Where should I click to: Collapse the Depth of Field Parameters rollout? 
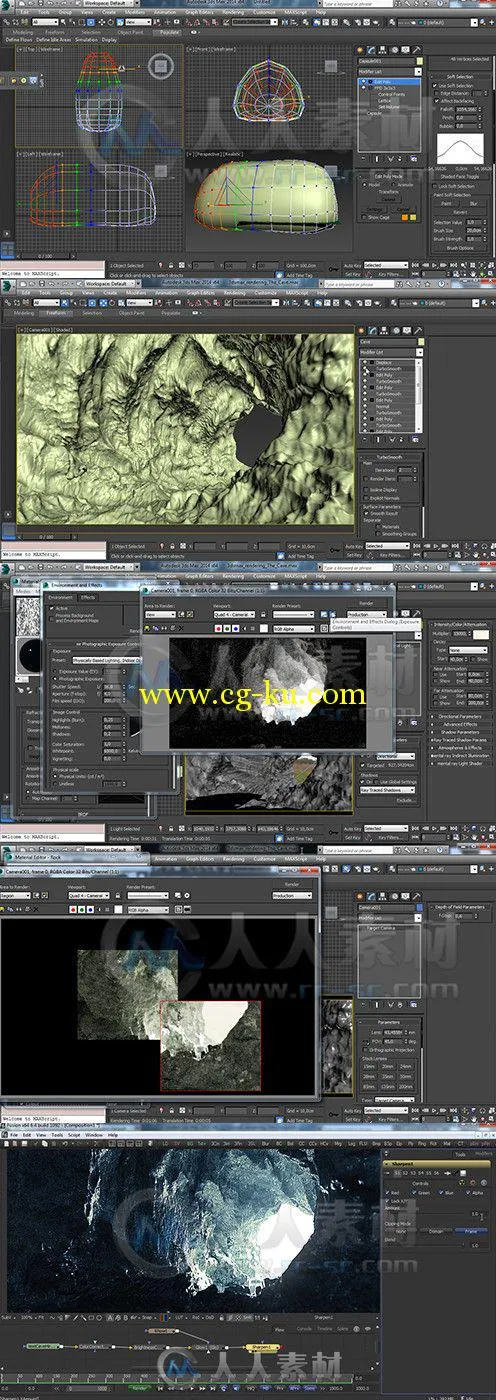coord(459,907)
